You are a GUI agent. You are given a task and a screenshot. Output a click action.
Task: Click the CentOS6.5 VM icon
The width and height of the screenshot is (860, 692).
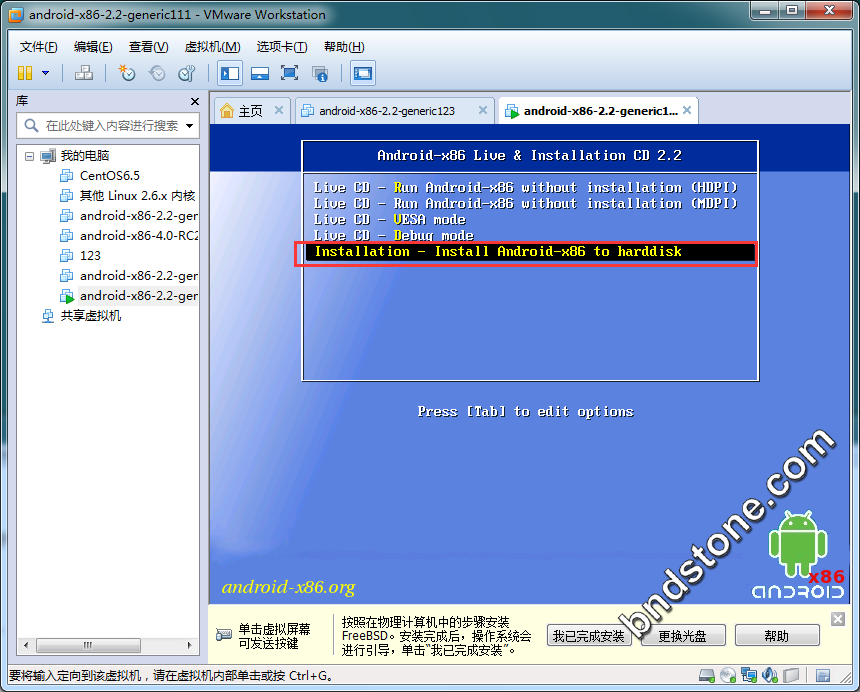coord(66,175)
